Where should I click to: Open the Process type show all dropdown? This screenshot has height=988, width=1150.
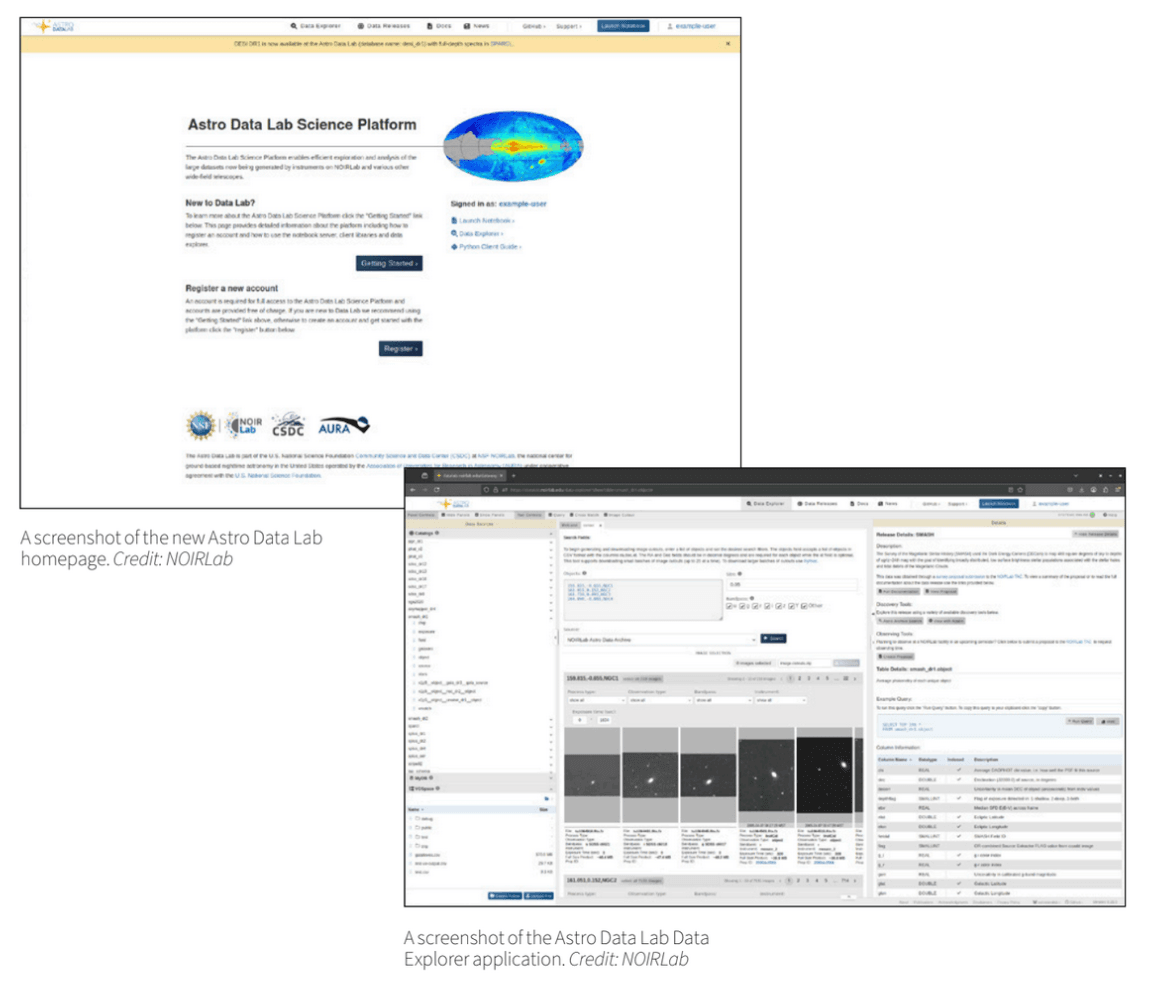pos(596,700)
